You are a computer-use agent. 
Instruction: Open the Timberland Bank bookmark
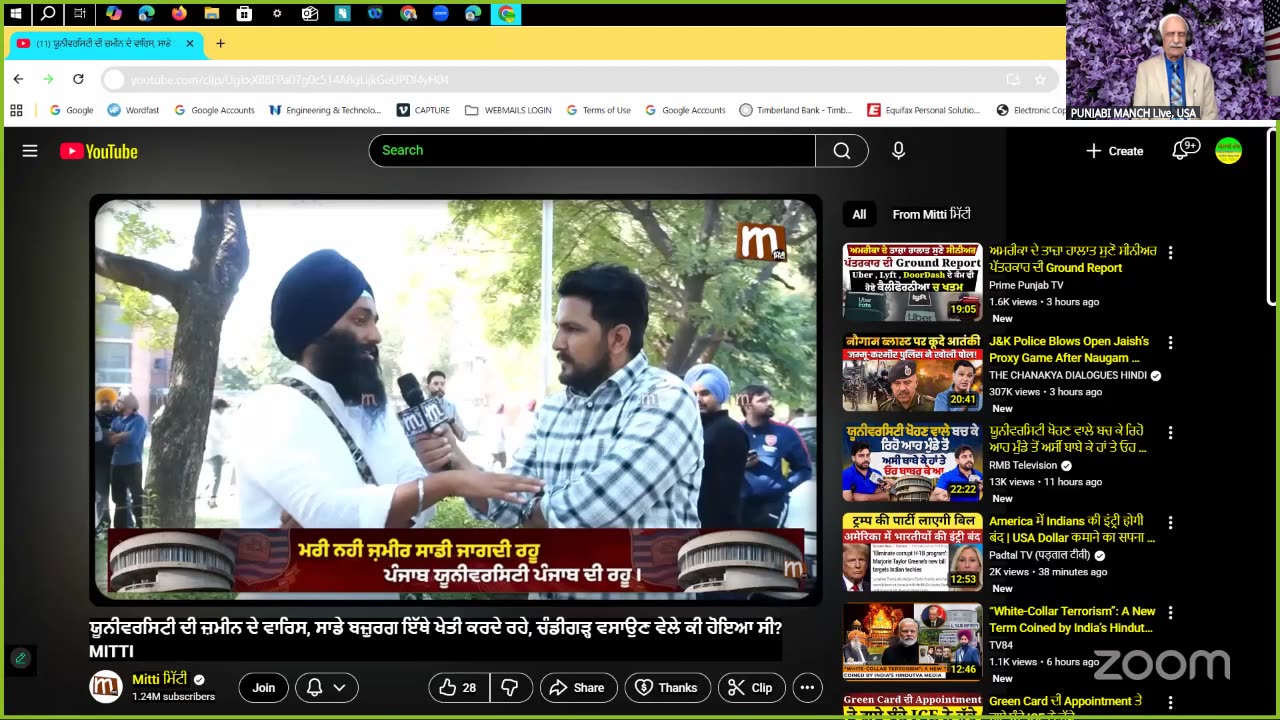pos(795,110)
